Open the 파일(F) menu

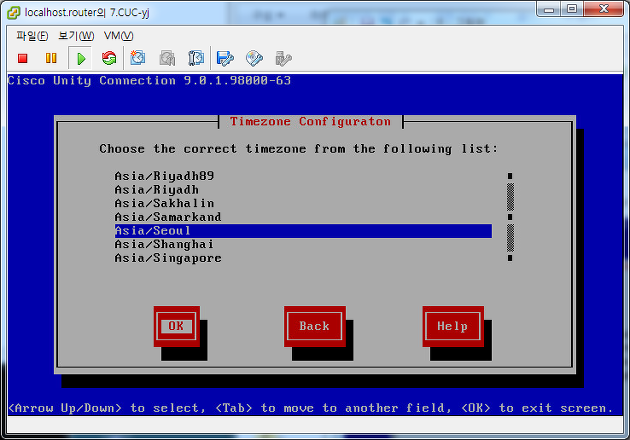pos(32,36)
